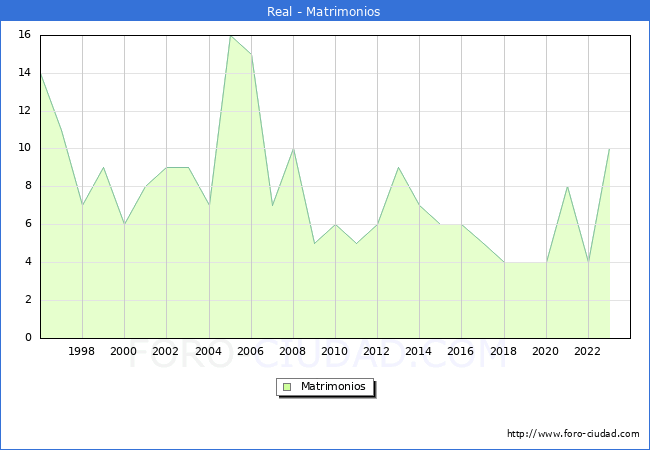Select the x-axis label 2012

click(376, 351)
